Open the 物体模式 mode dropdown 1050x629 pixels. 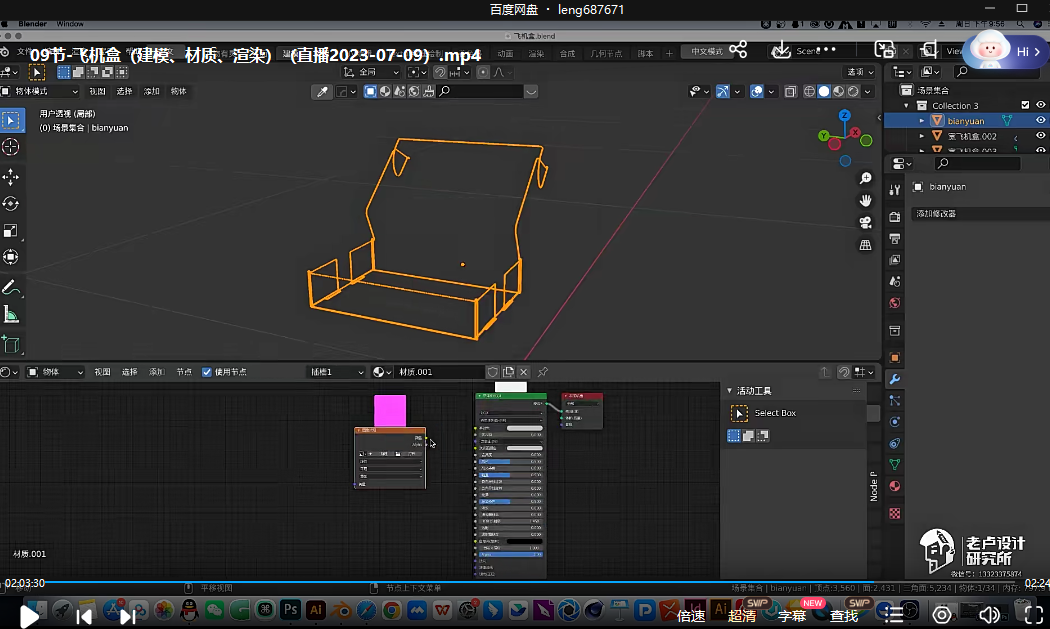(x=40, y=91)
